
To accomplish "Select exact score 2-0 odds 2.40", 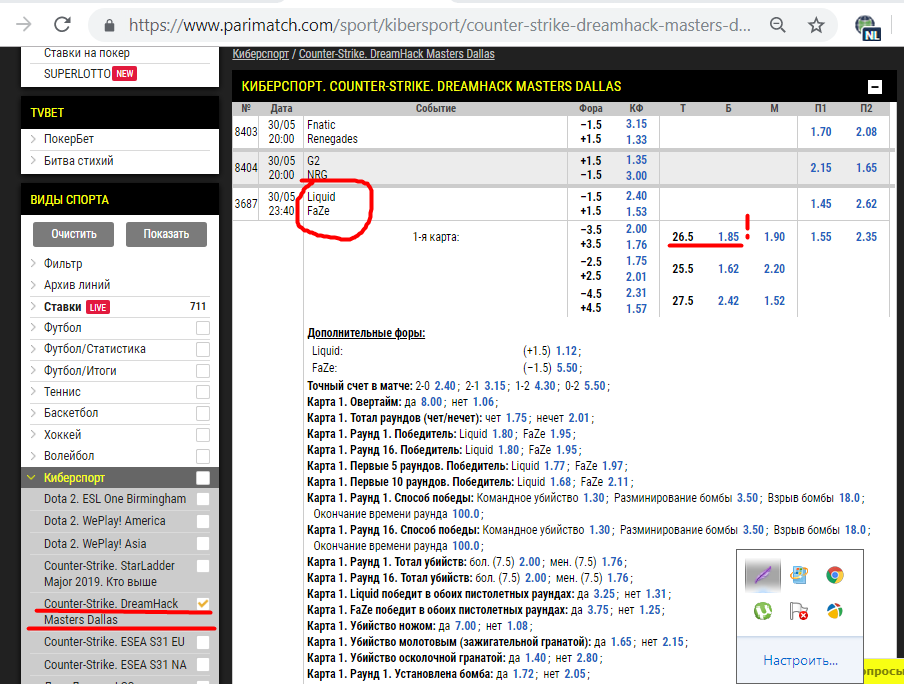I will (x=445, y=386).
